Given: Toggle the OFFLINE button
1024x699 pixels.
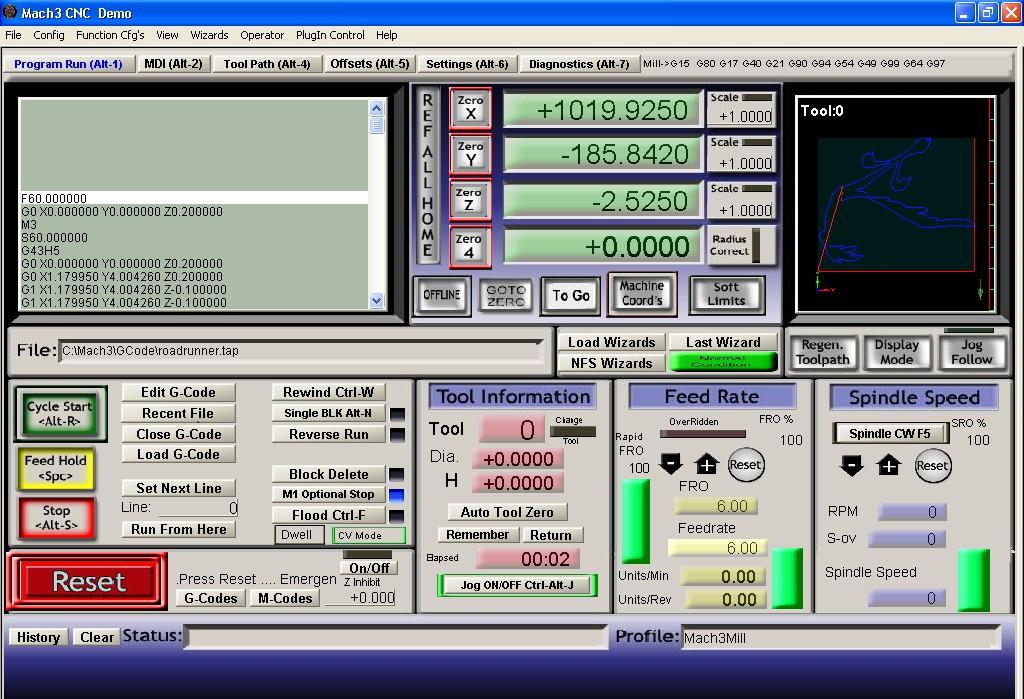Looking at the screenshot, I should [x=441, y=295].
